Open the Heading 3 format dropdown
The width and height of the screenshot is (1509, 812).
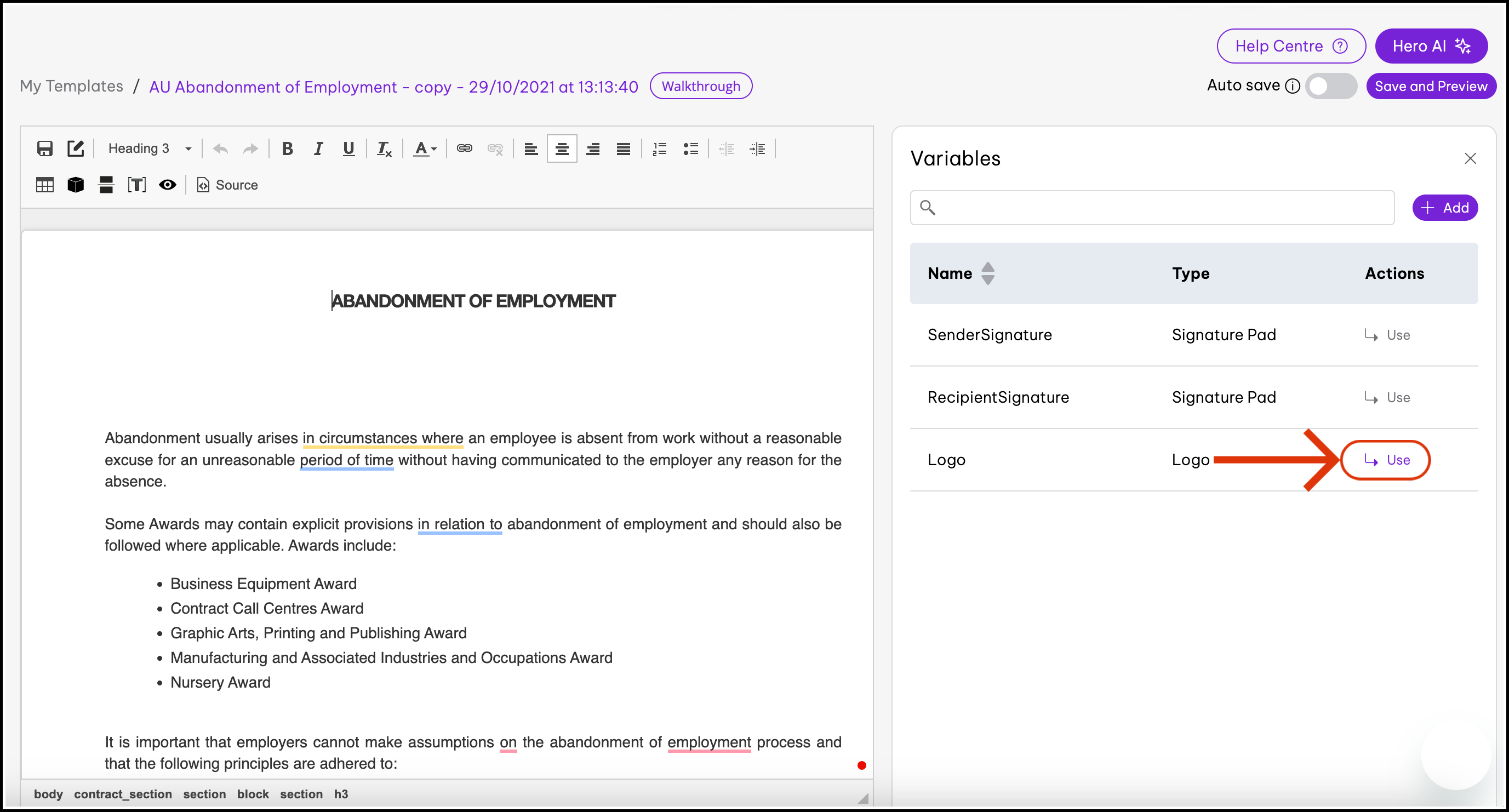point(150,149)
